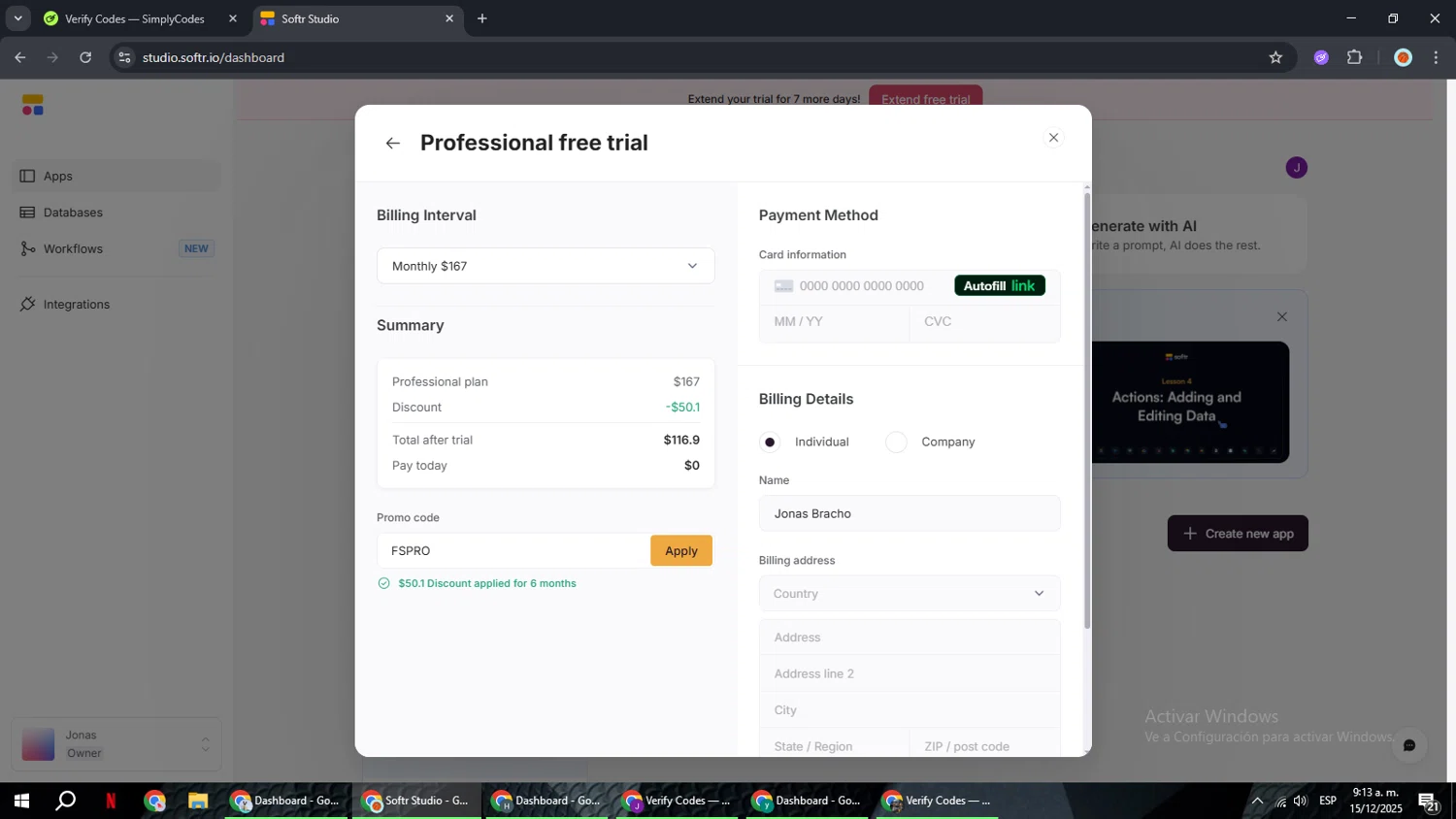
Task: Open the Windows Start menu
Action: (x=21, y=801)
